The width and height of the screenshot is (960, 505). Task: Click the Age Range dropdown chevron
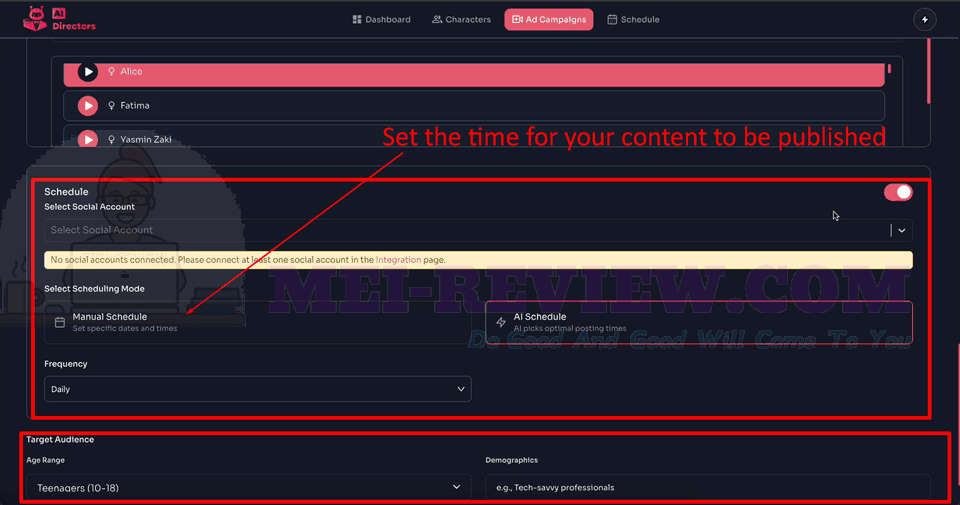[456, 487]
